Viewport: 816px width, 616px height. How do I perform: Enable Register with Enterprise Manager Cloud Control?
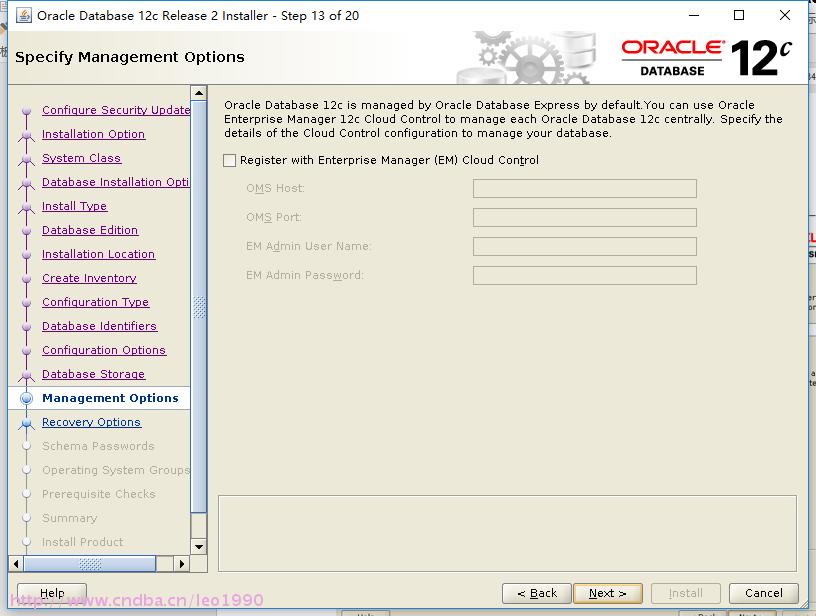click(230, 160)
